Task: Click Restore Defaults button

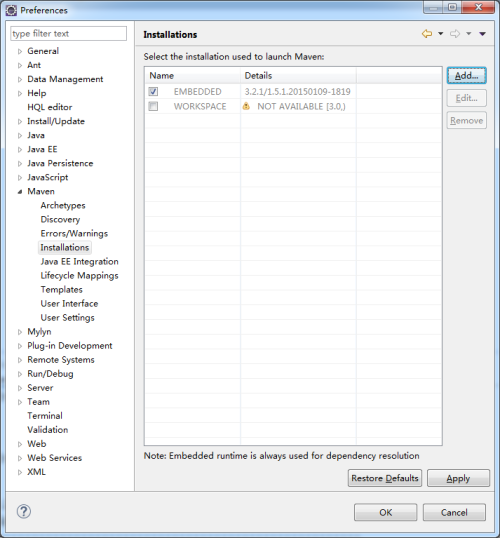Action: 385,478
